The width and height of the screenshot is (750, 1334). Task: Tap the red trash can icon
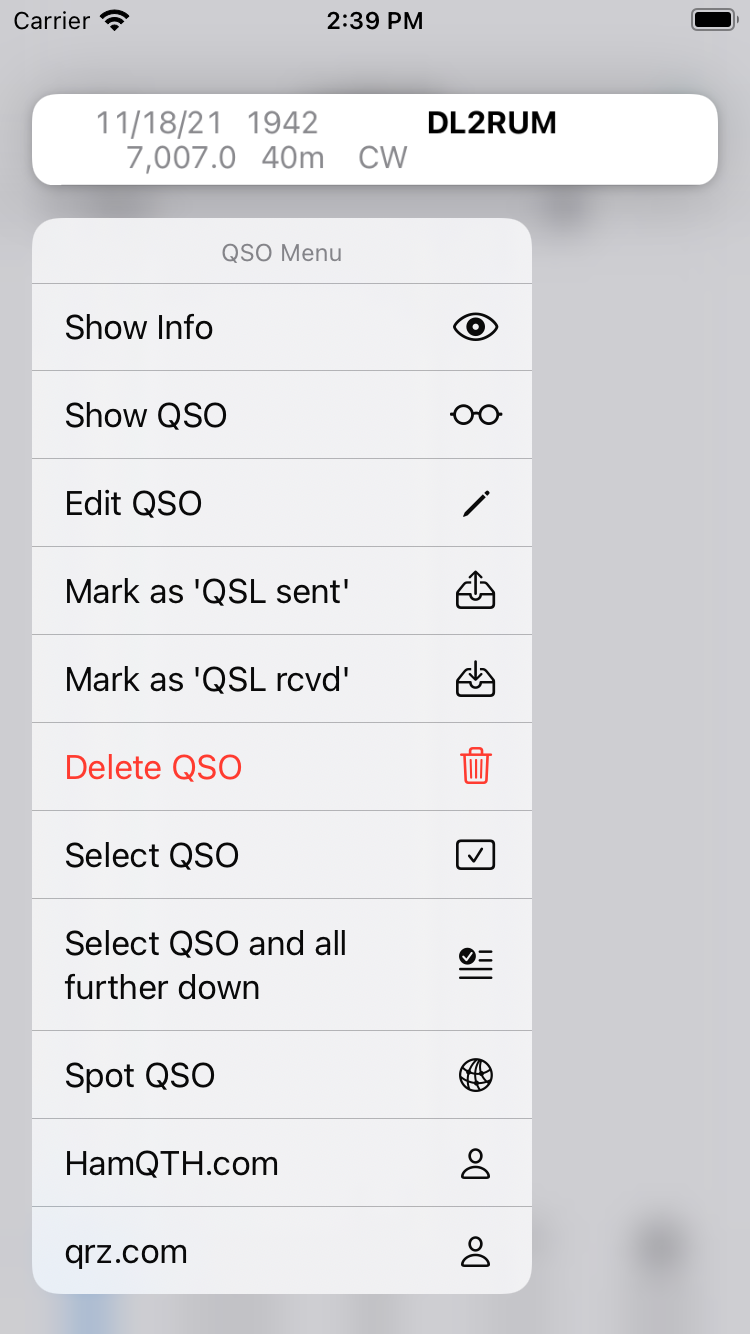(475, 767)
